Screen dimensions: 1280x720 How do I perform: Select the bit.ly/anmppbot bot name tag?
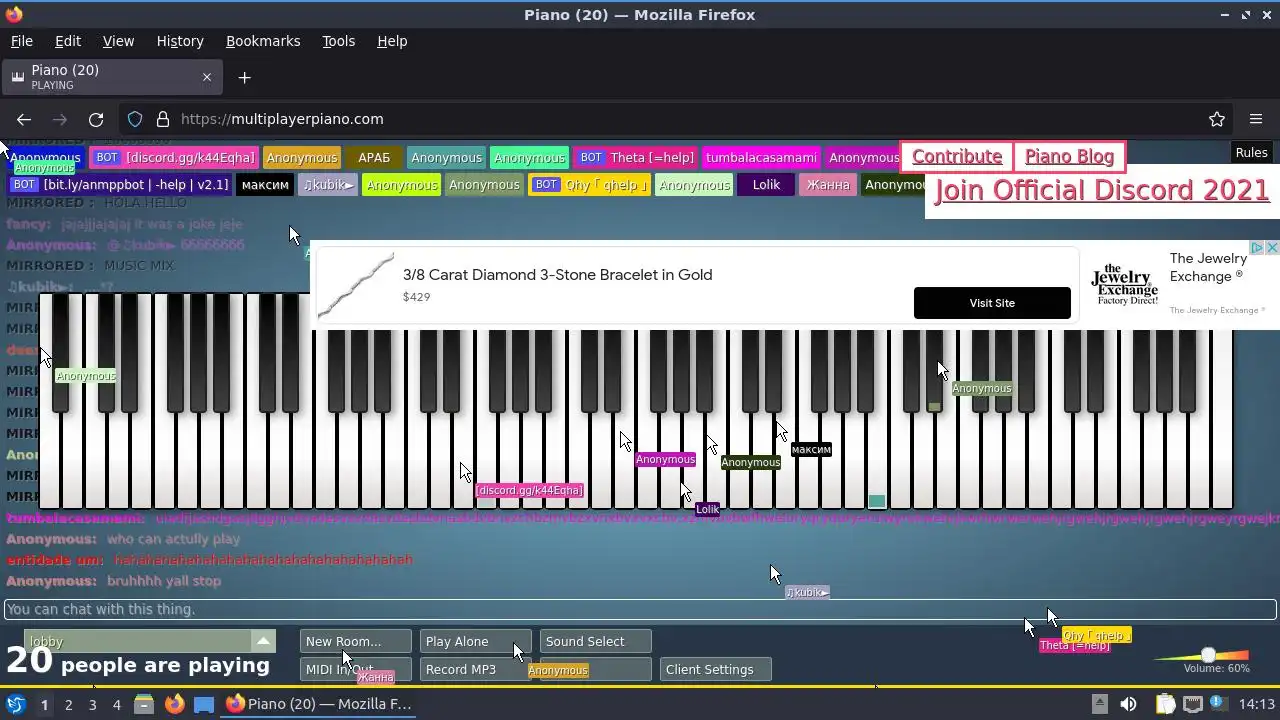point(121,185)
